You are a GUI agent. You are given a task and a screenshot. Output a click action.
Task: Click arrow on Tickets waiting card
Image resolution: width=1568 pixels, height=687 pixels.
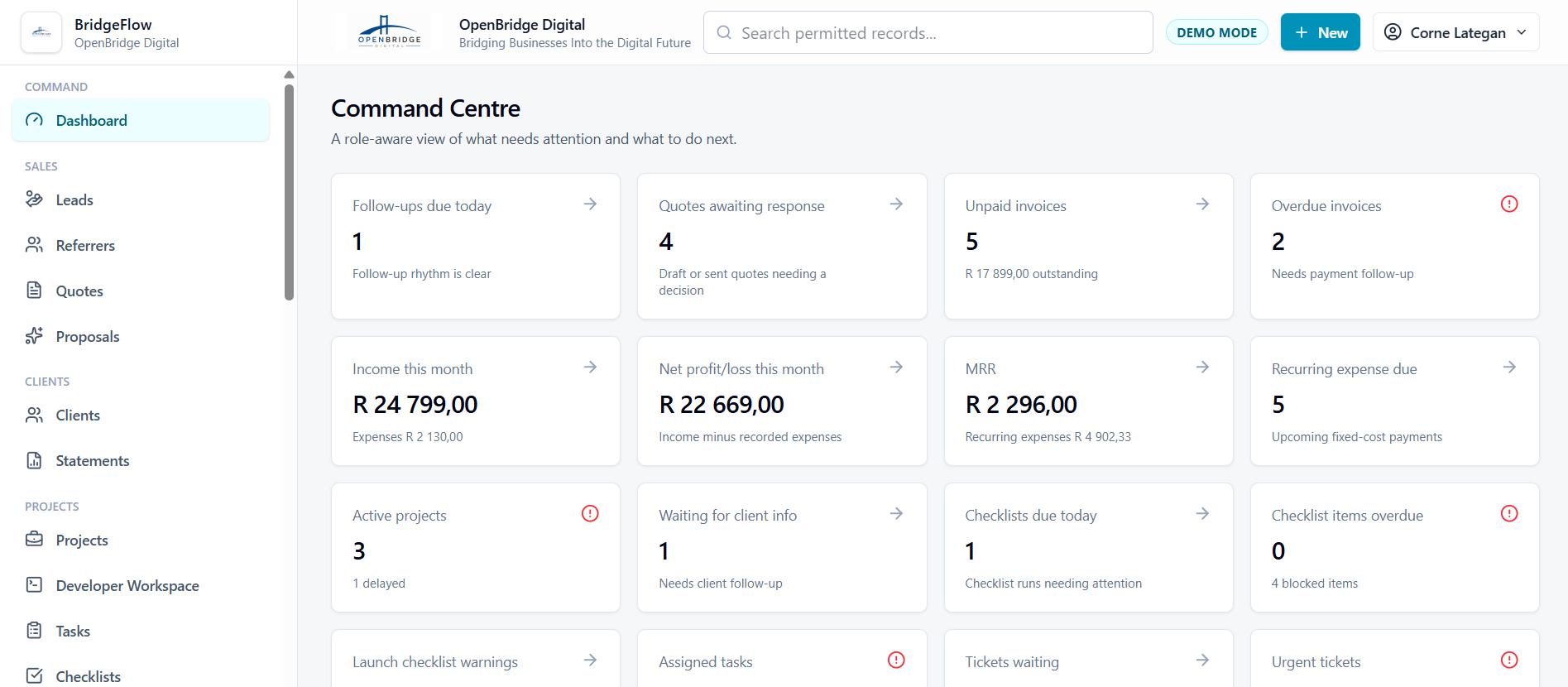point(1202,660)
